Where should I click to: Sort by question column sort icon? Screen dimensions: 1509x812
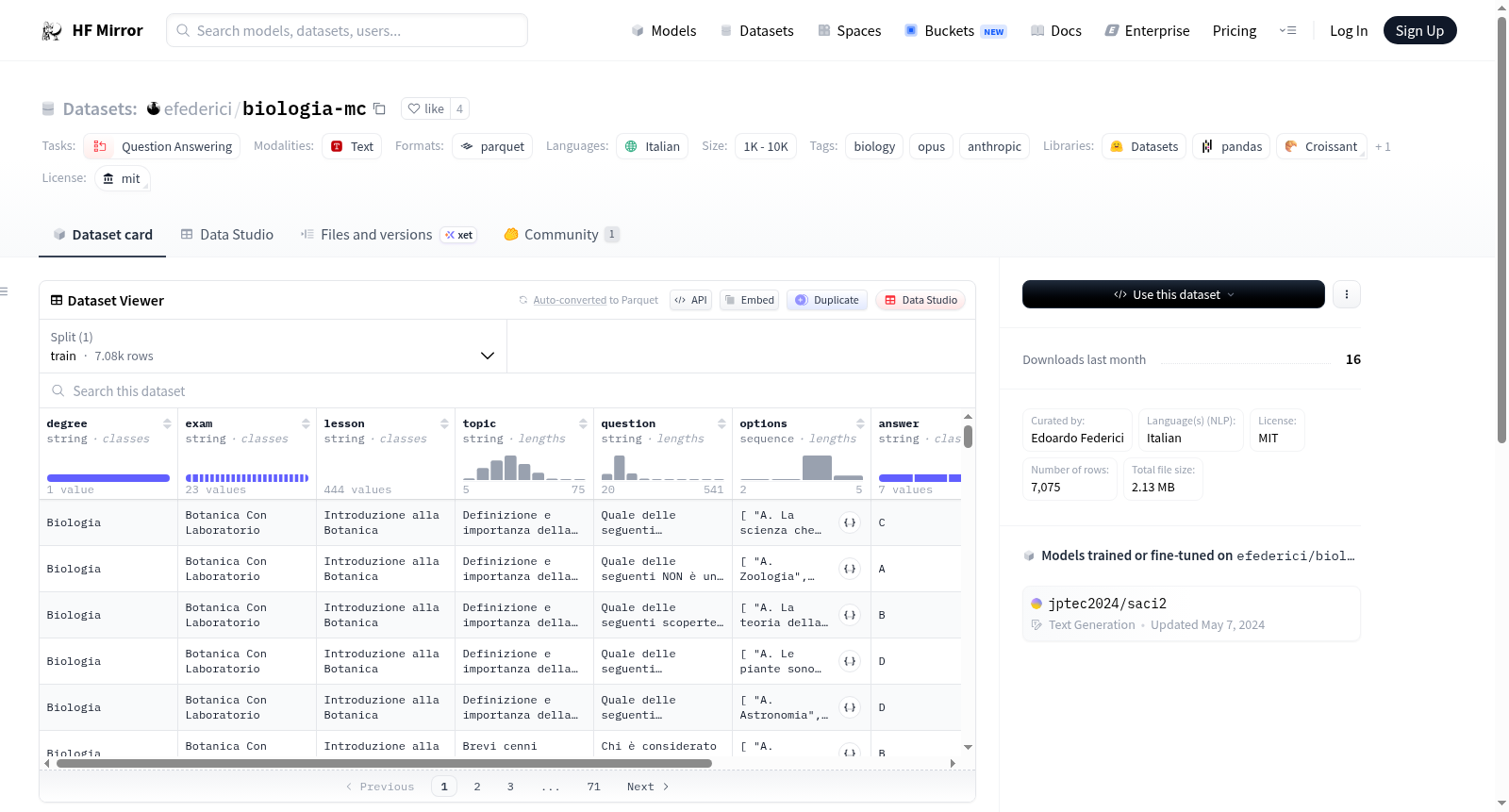pos(721,423)
